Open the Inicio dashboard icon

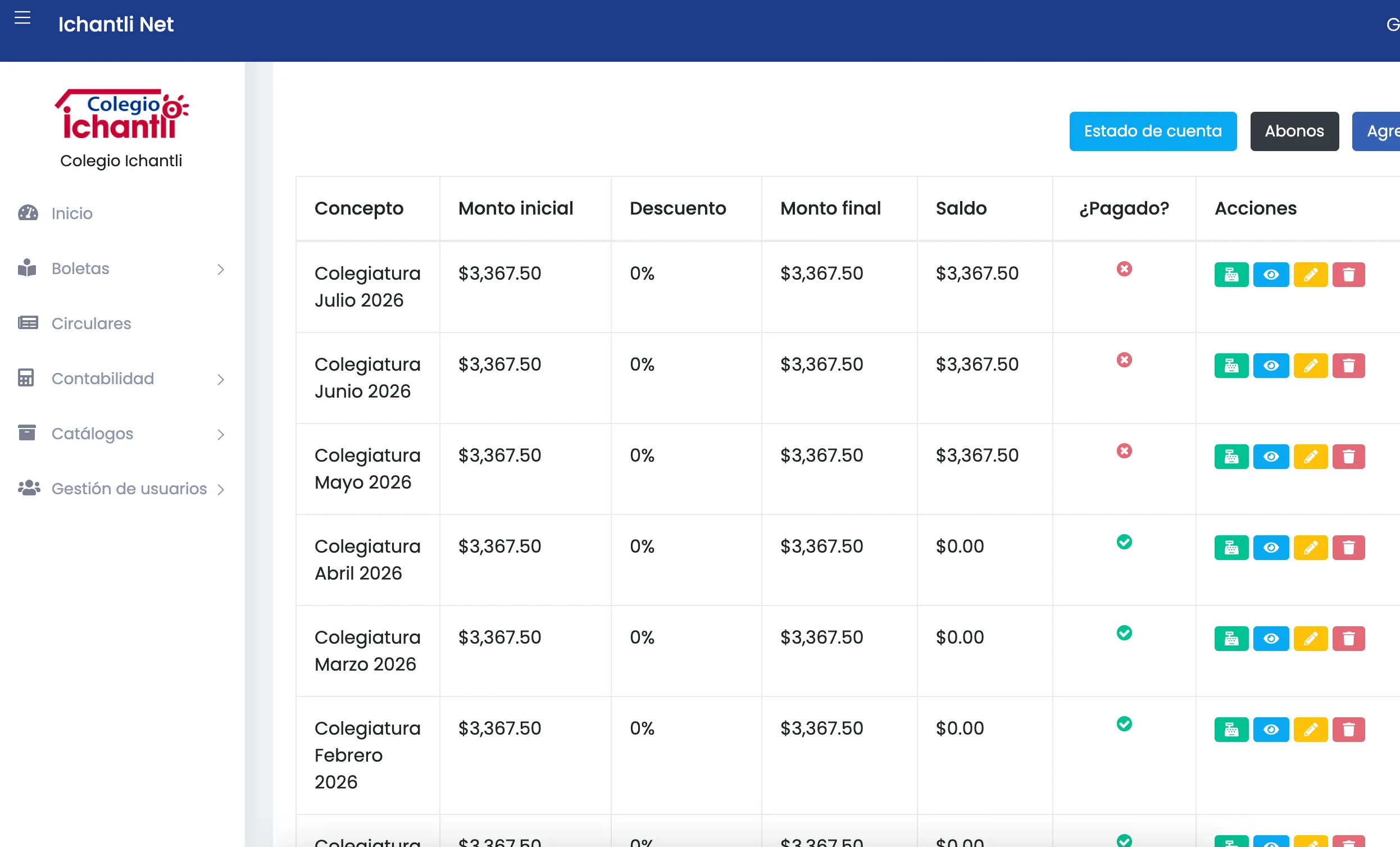[x=28, y=213]
